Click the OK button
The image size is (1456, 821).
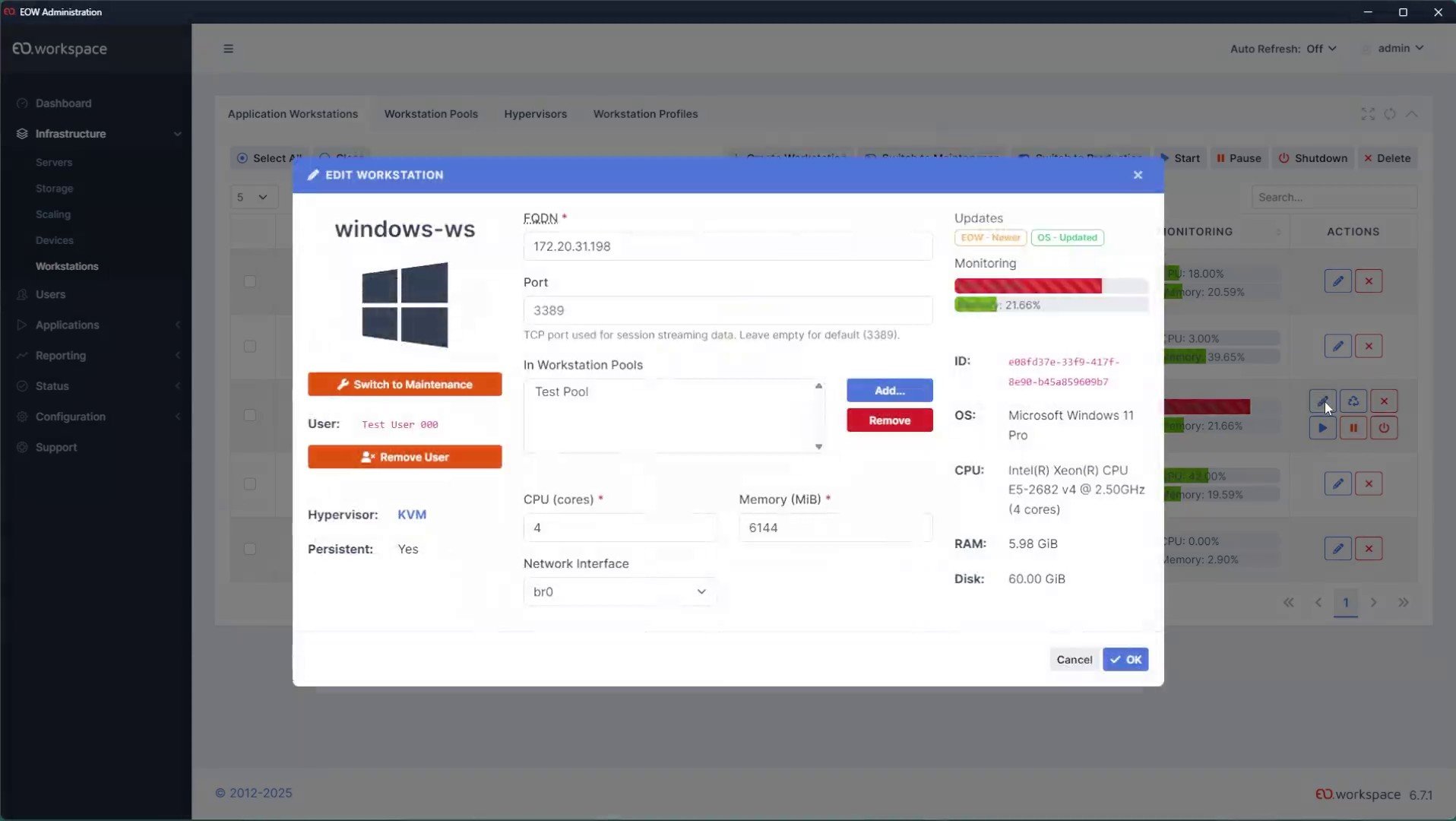[x=1125, y=660]
